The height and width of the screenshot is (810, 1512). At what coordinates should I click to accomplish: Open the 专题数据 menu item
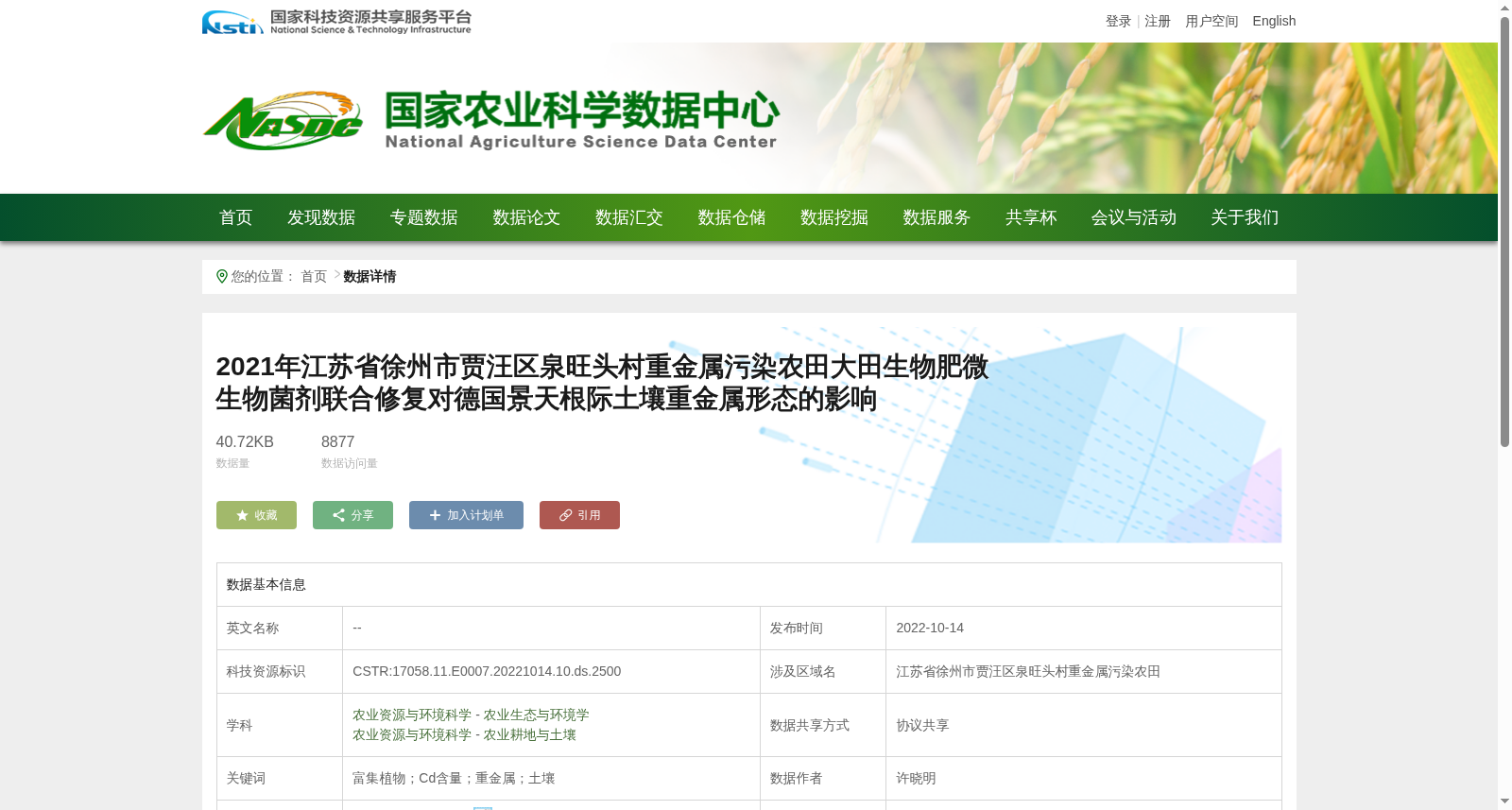click(x=424, y=217)
